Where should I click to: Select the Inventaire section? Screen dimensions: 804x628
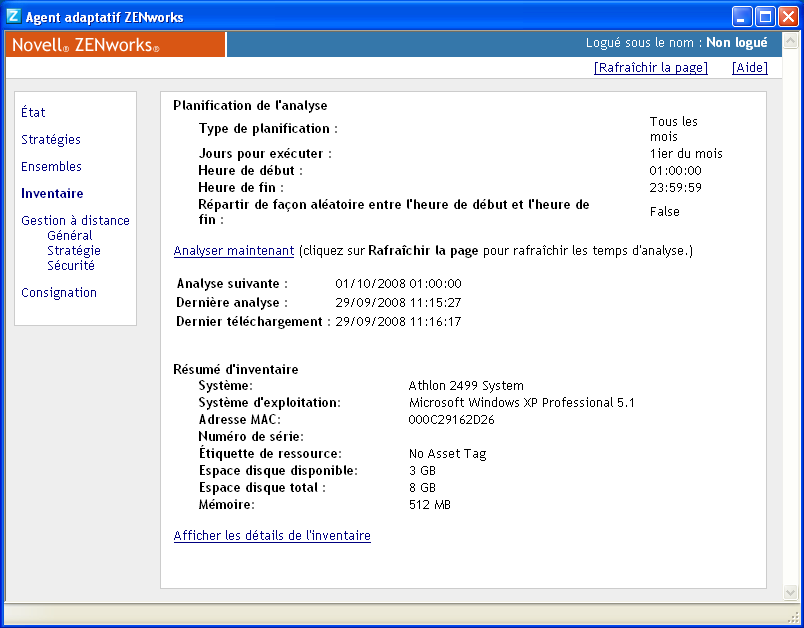[52, 193]
